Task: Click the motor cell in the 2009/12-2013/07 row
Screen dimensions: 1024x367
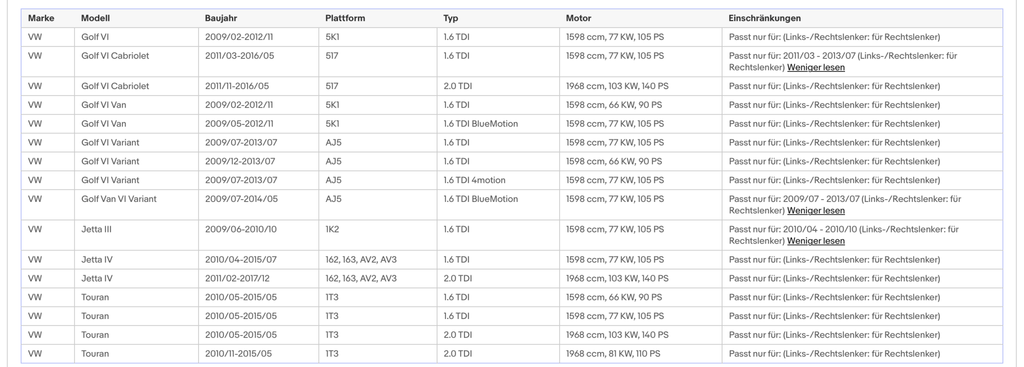Action: coord(614,161)
